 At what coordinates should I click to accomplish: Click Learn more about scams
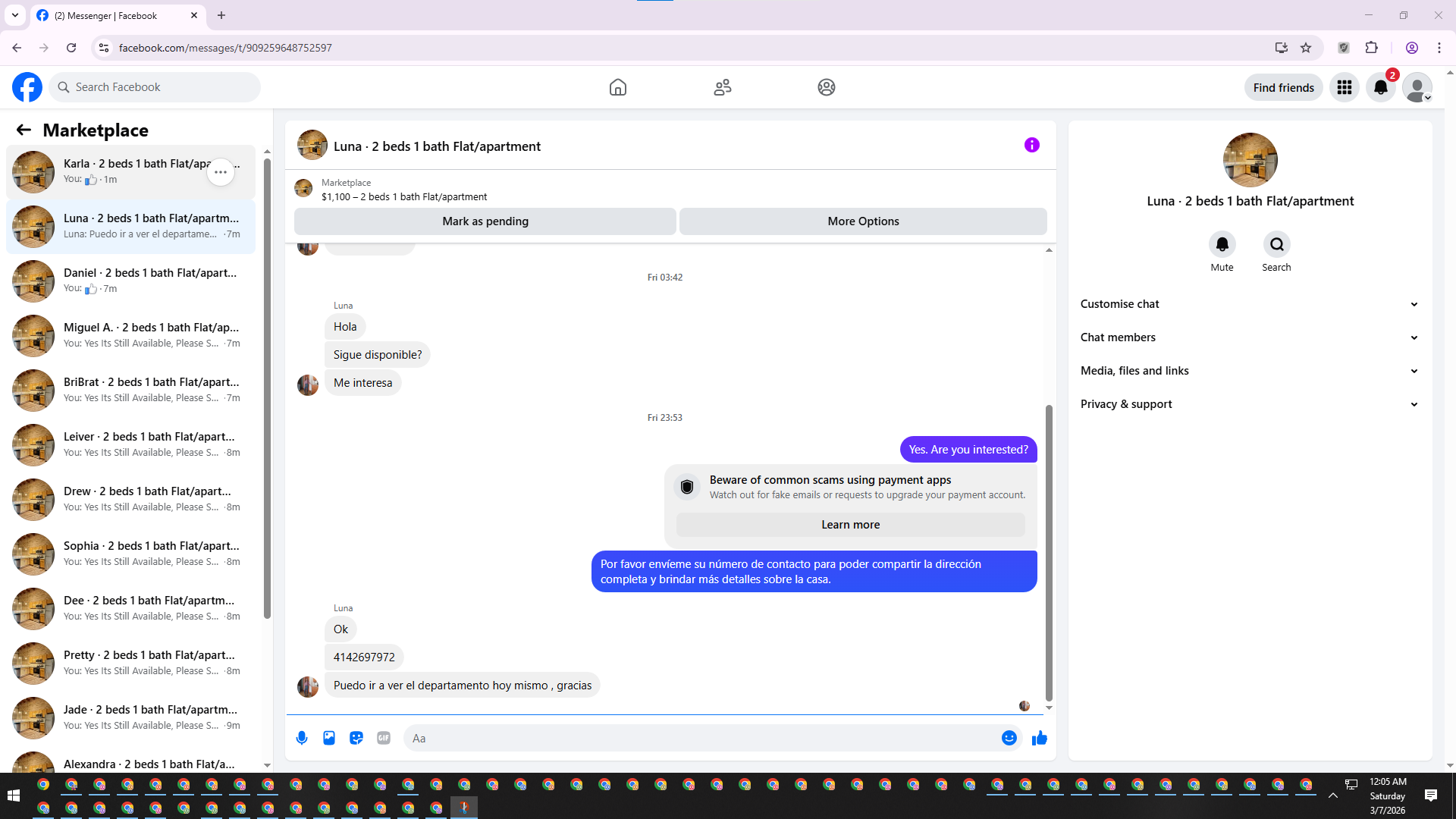pos(850,525)
